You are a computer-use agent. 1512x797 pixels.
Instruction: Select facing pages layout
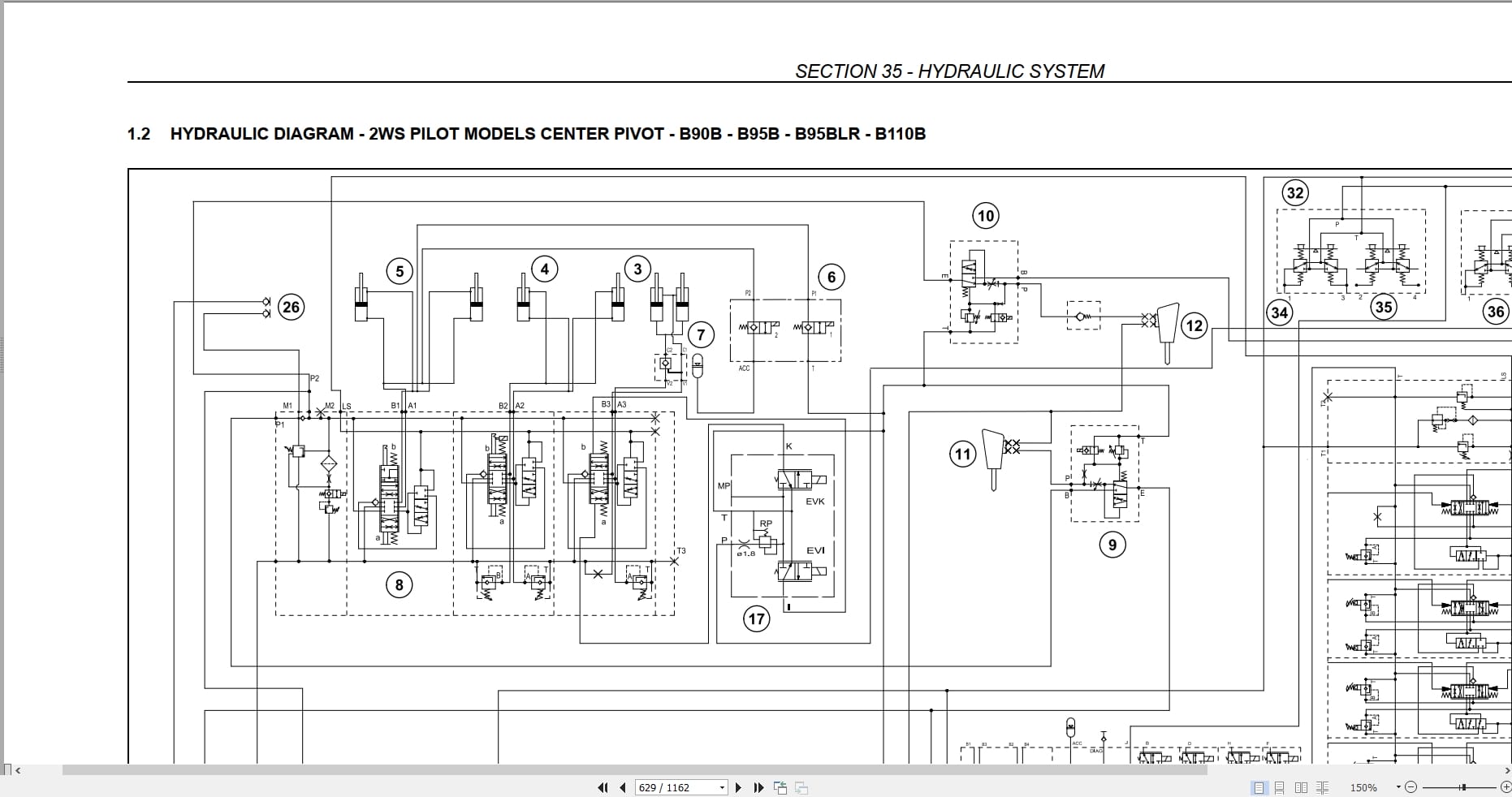coord(1301,787)
